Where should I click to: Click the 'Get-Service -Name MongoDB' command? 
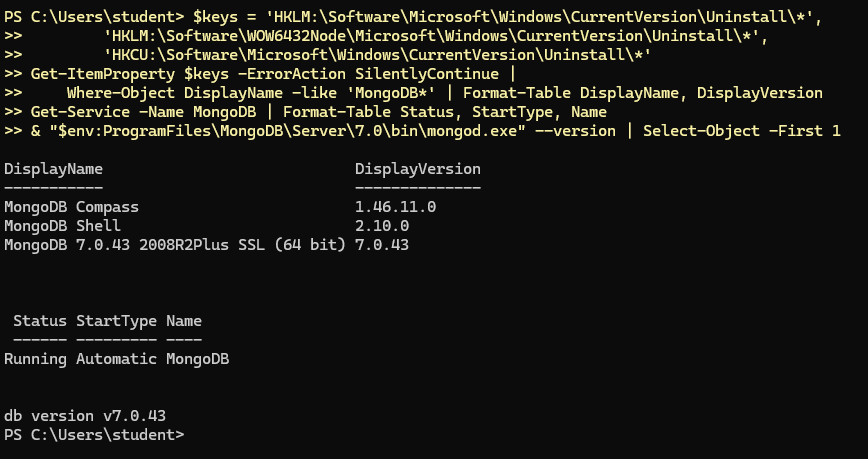pyautogui.click(x=143, y=112)
